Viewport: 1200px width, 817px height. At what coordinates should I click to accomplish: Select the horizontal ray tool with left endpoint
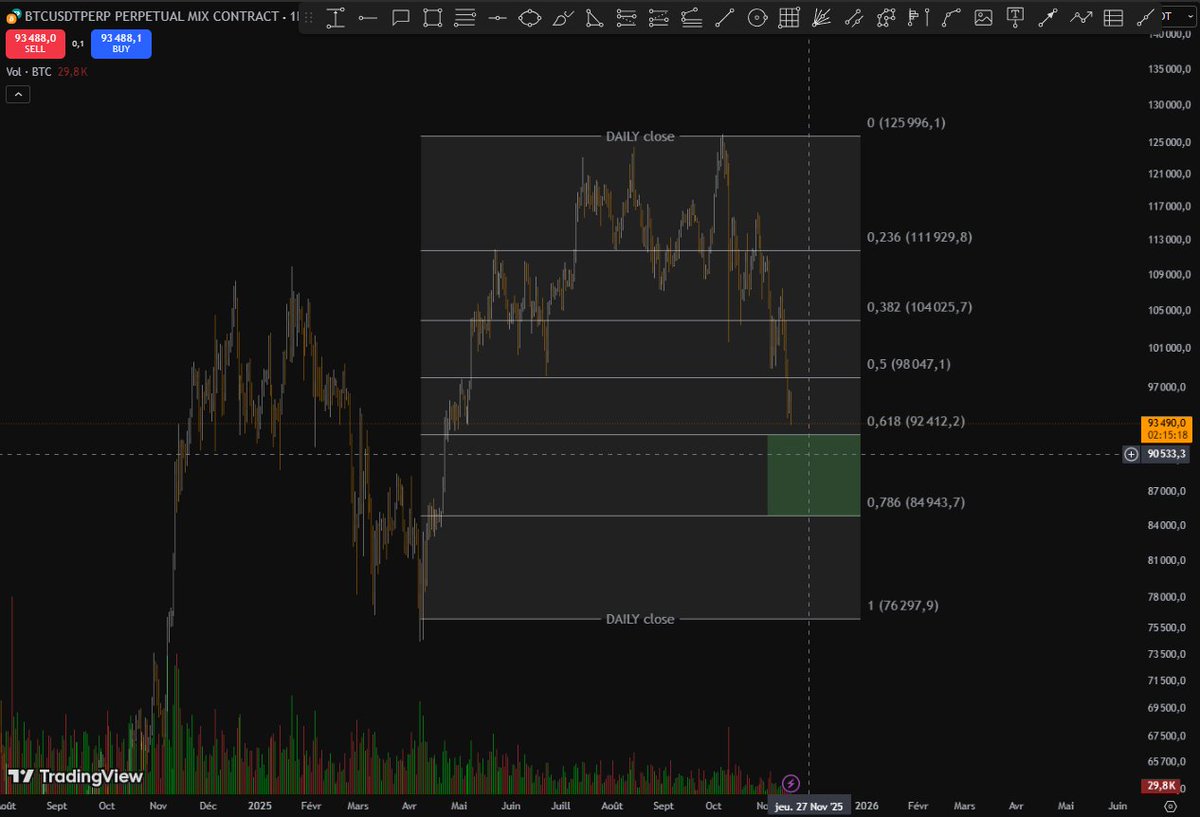[x=368, y=16]
